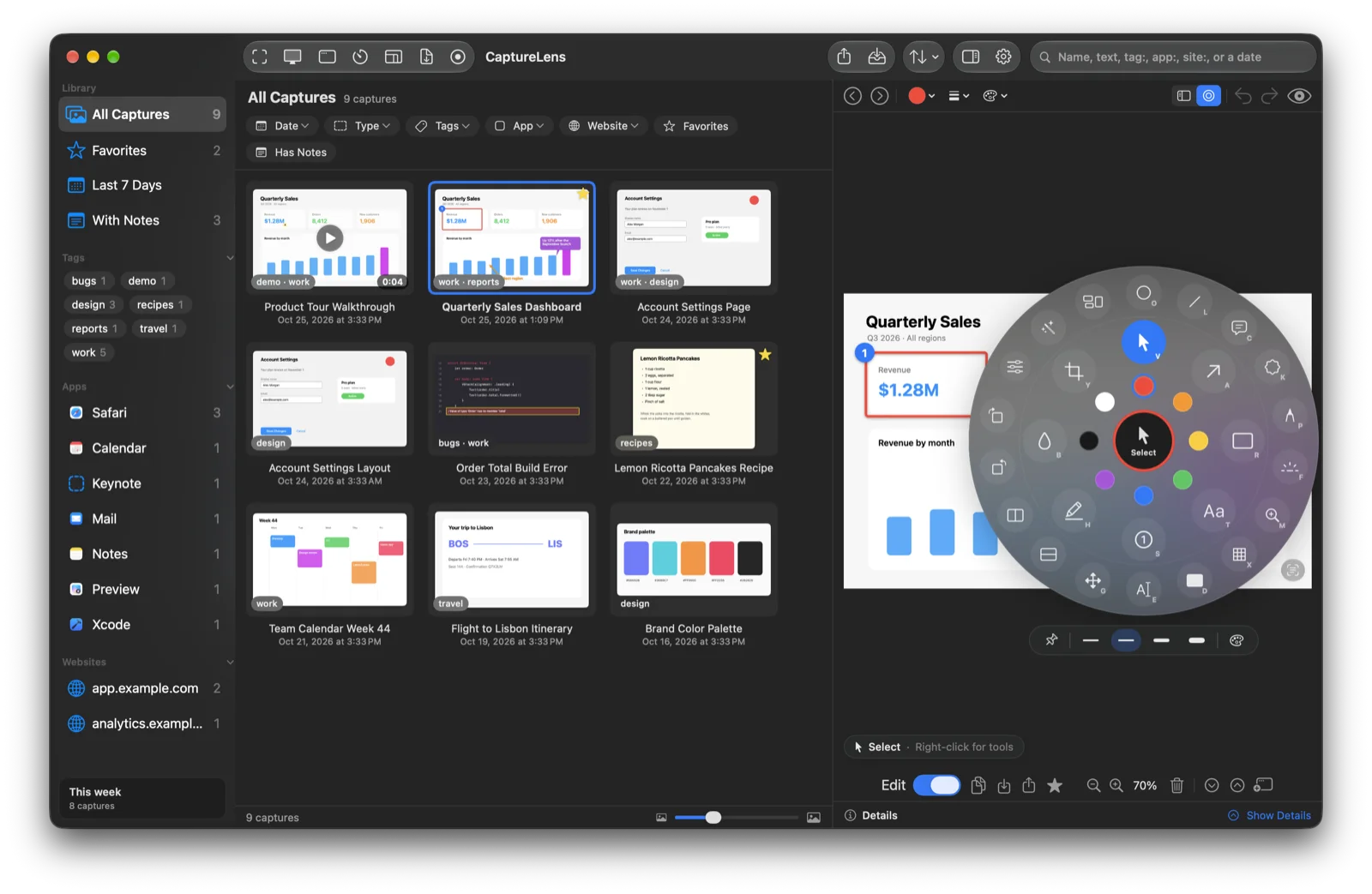
Task: Select the Crop tool in radial menu
Action: point(1074,371)
